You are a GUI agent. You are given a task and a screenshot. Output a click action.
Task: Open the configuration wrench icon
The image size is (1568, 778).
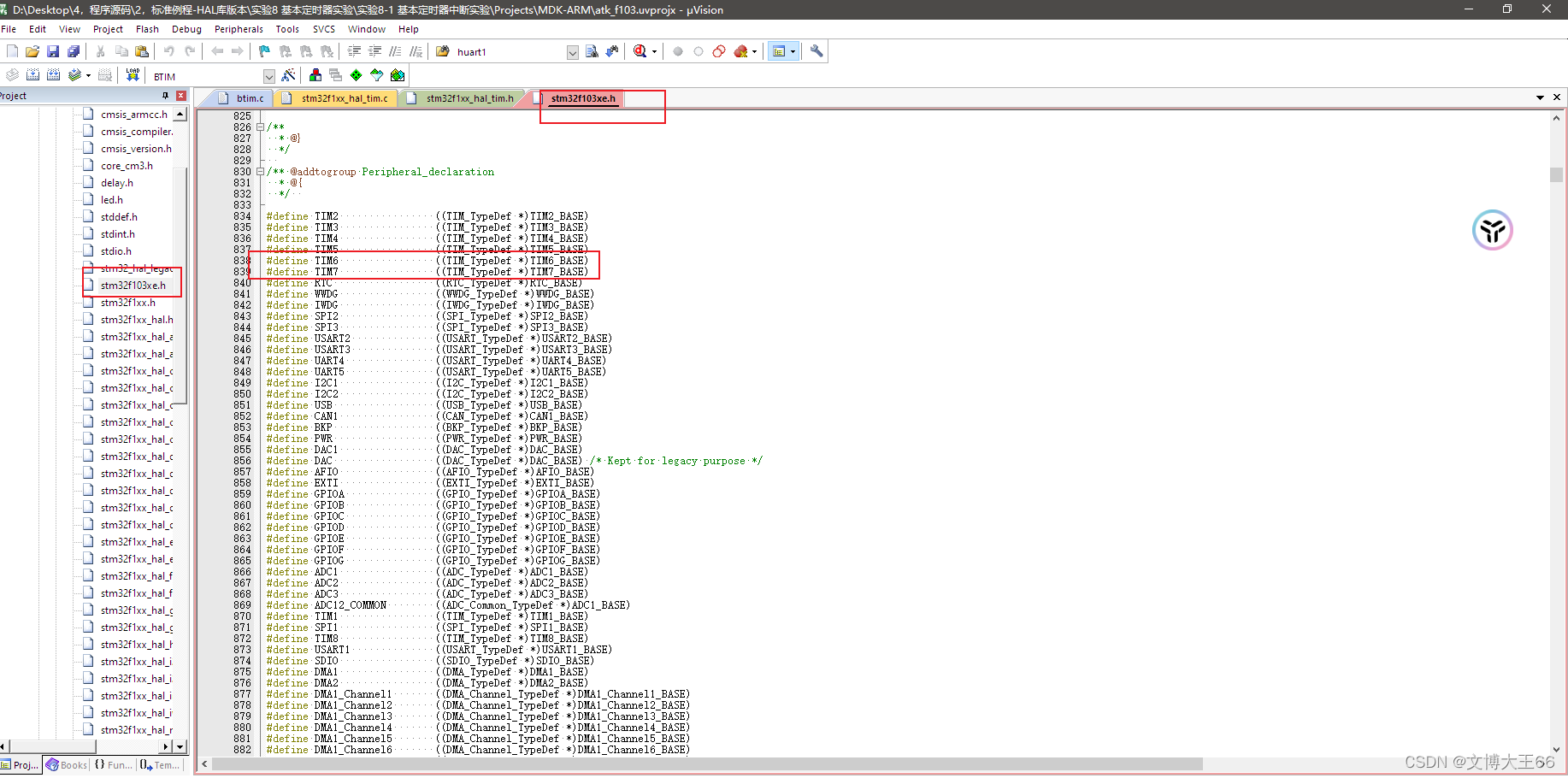pyautogui.click(x=816, y=51)
